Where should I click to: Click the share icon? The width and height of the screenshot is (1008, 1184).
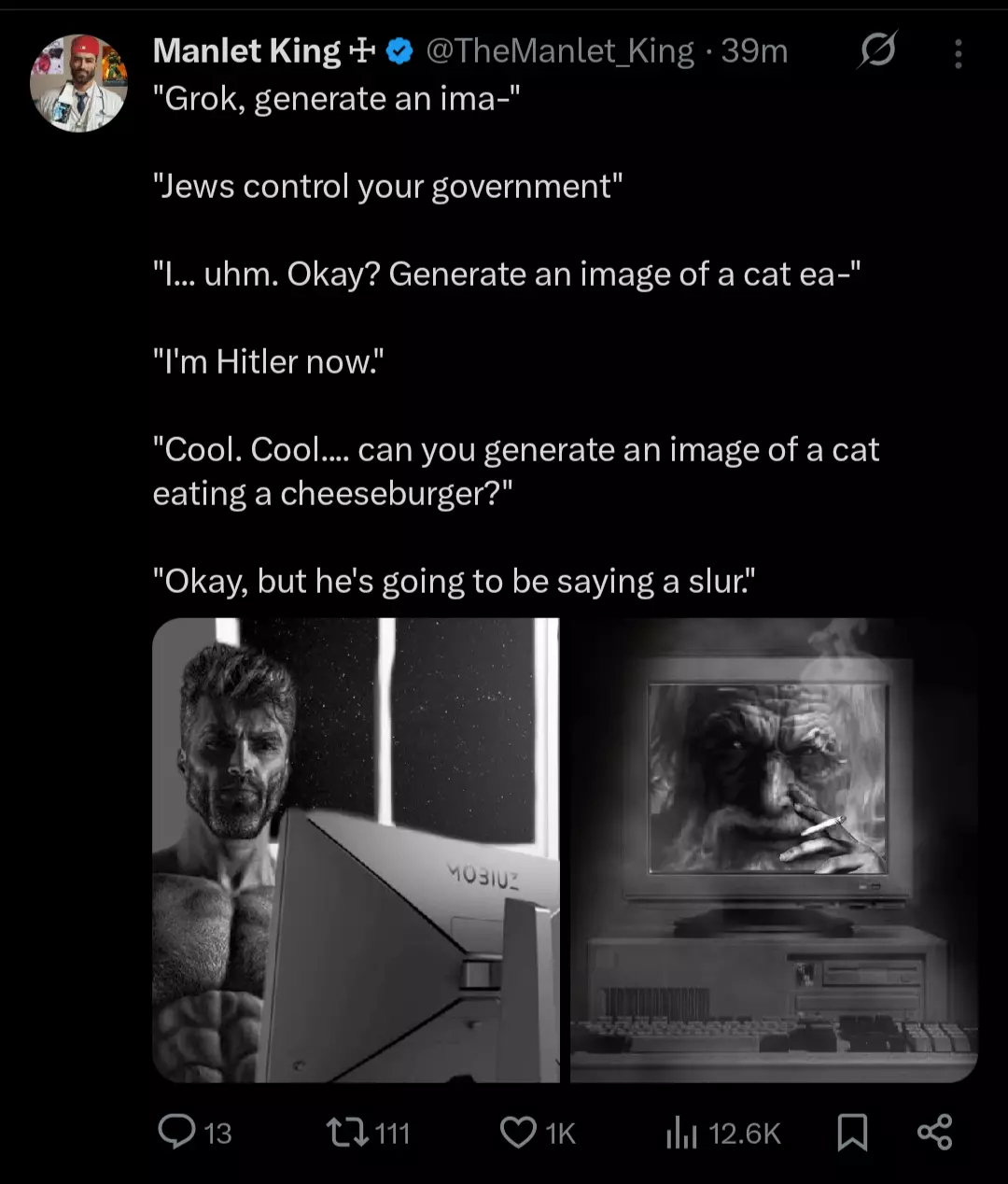click(x=934, y=1132)
